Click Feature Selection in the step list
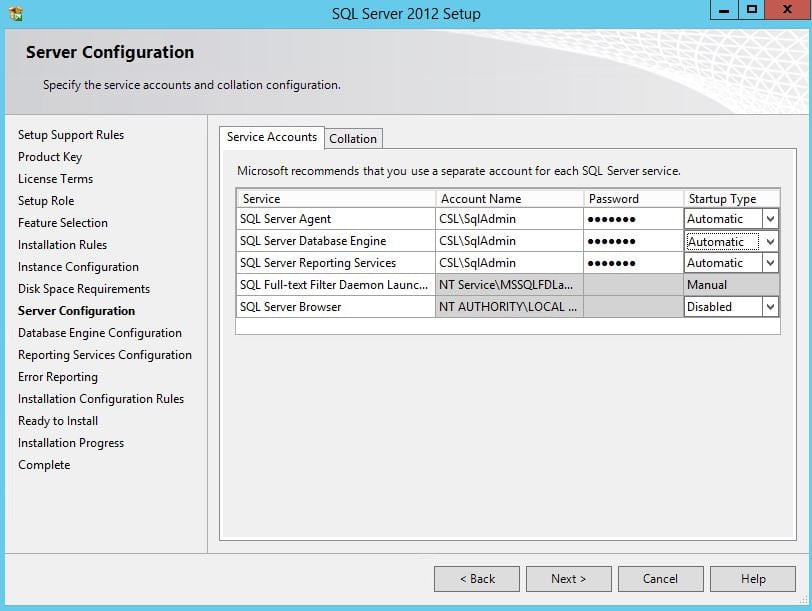Screen dimensions: 812x611 [x=63, y=223]
